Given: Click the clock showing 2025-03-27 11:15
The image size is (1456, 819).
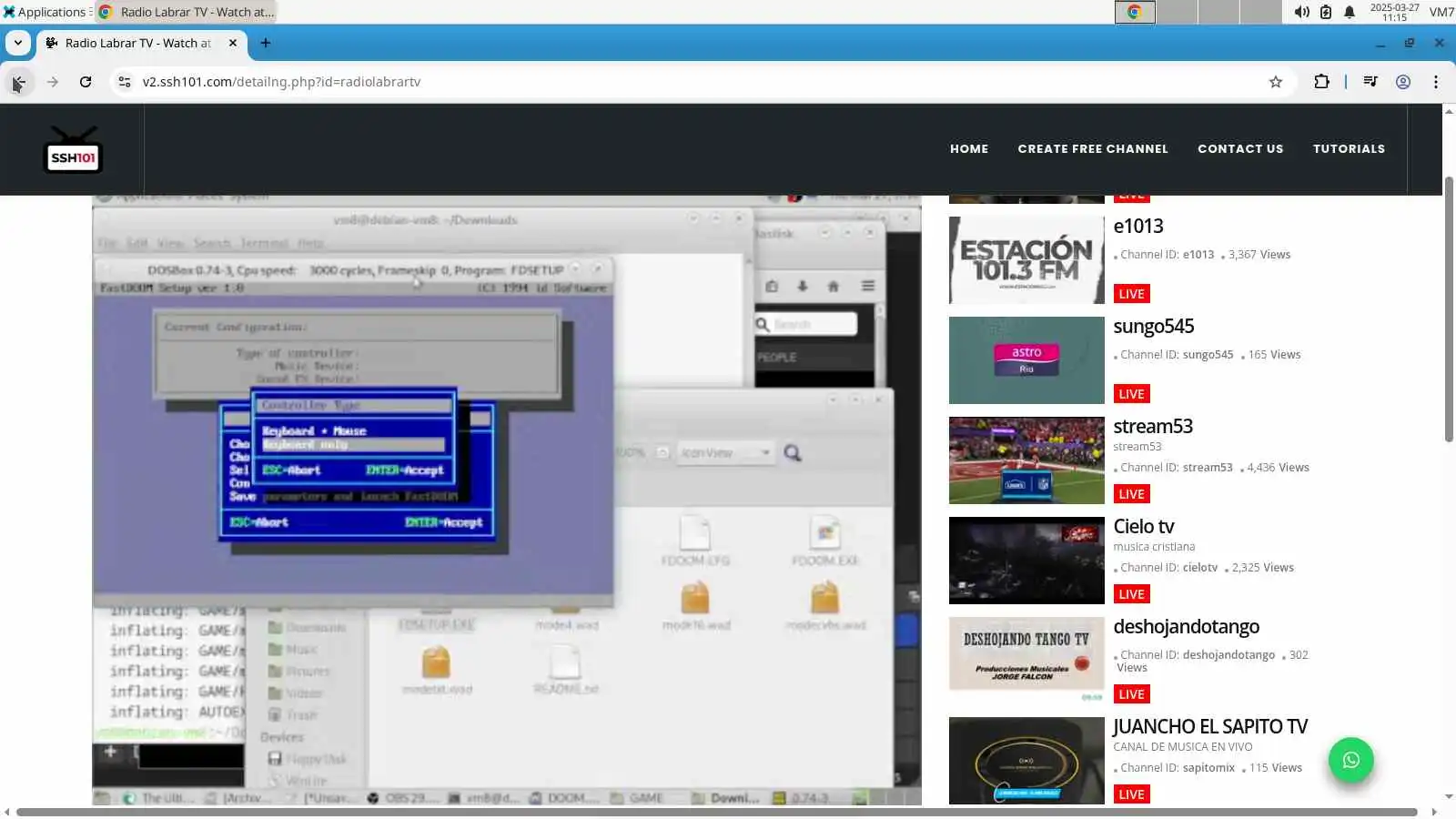Looking at the screenshot, I should pyautogui.click(x=1394, y=12).
